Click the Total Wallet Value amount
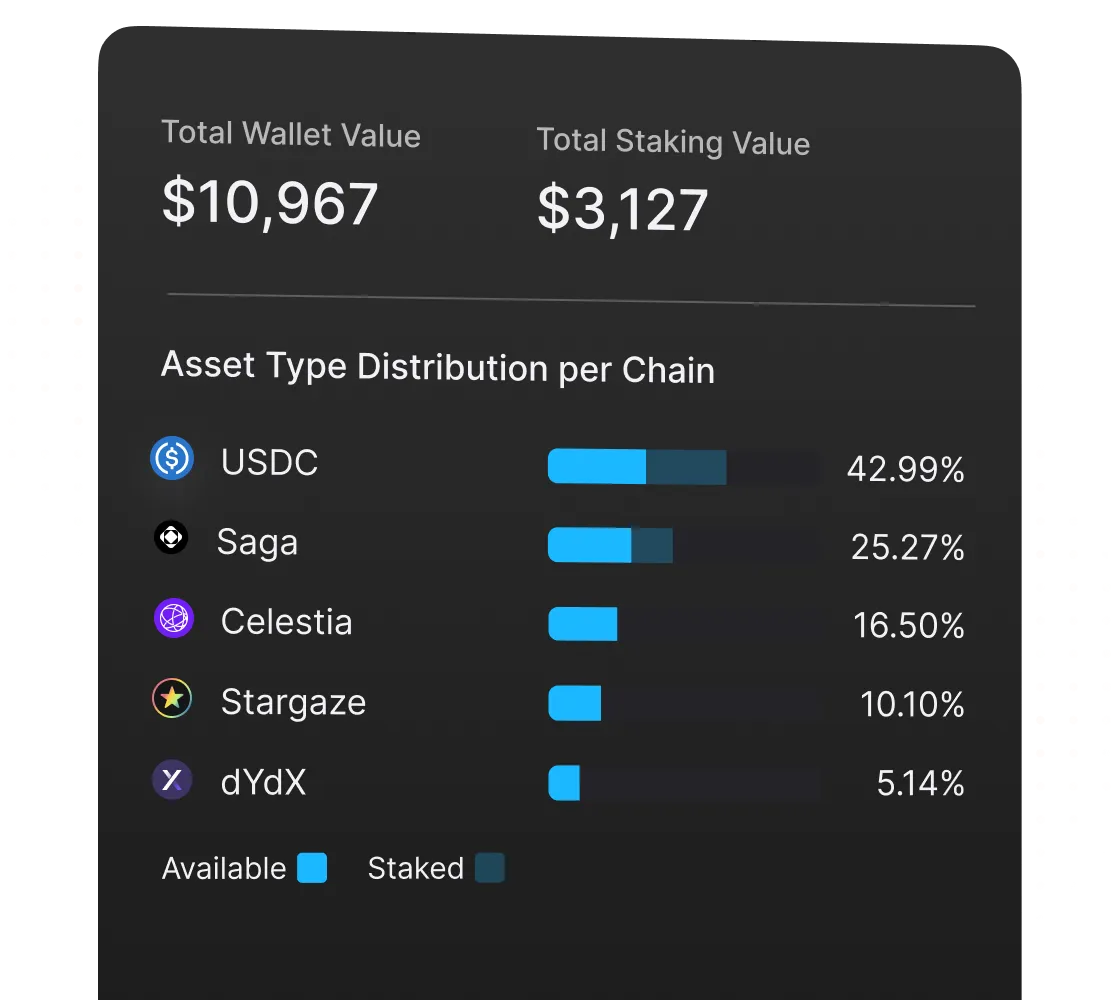Image resolution: width=1120 pixels, height=1000 pixels. 269,203
